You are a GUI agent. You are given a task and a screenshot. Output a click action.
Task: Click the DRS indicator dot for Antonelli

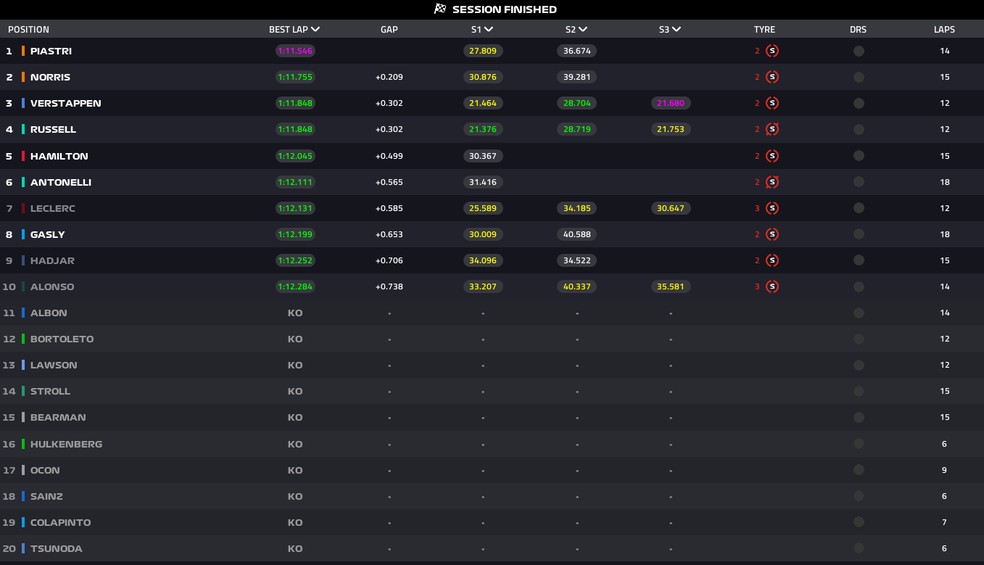(858, 182)
